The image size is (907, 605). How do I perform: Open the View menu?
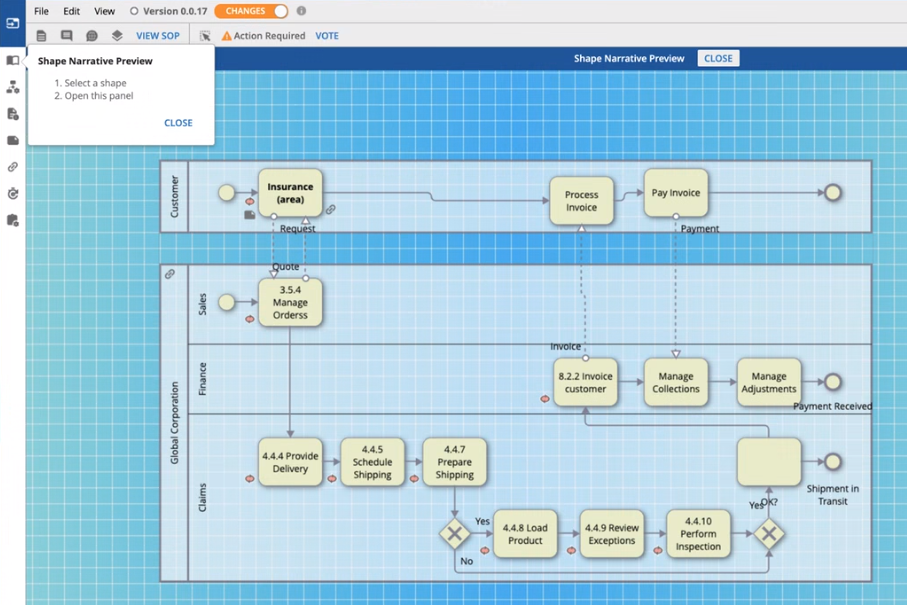click(x=104, y=12)
